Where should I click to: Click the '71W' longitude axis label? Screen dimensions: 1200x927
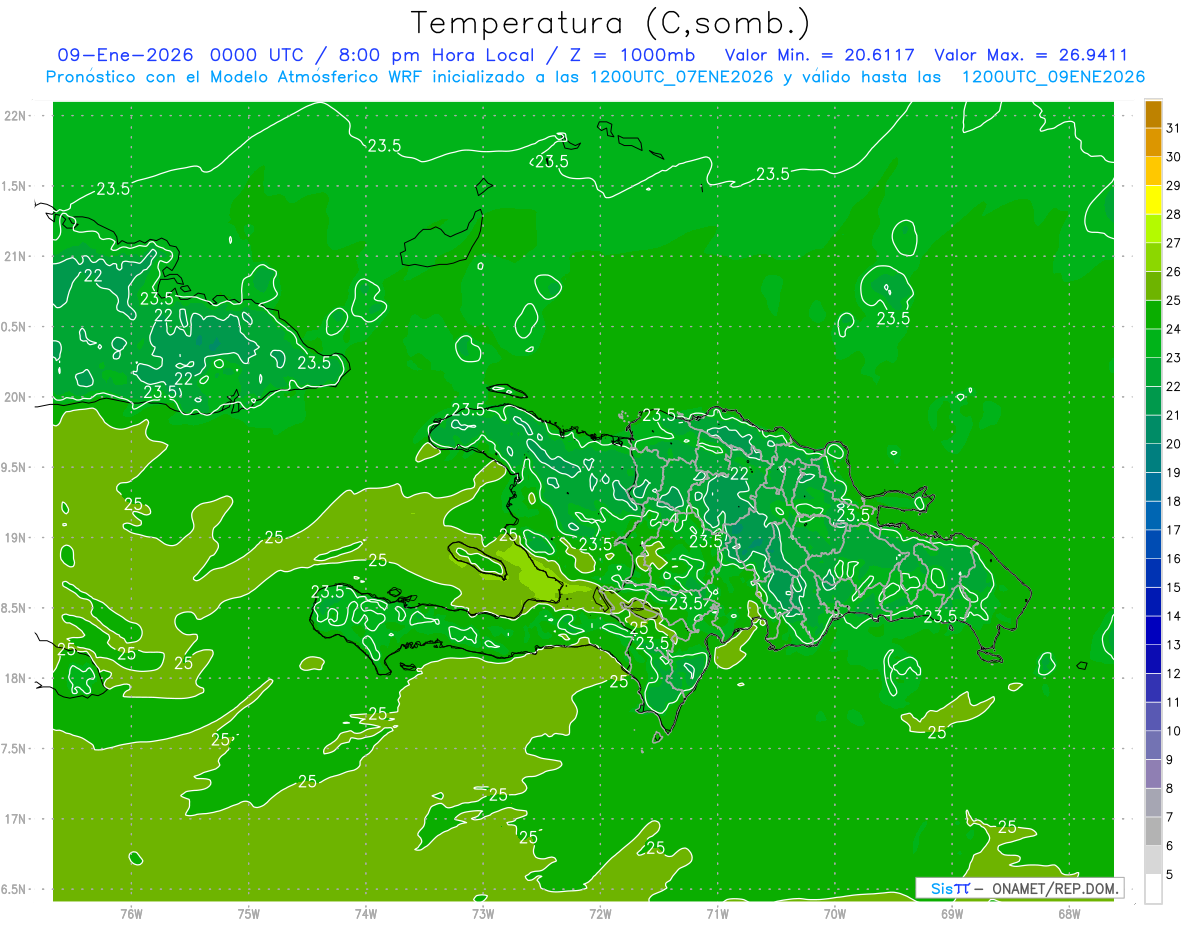point(717,913)
